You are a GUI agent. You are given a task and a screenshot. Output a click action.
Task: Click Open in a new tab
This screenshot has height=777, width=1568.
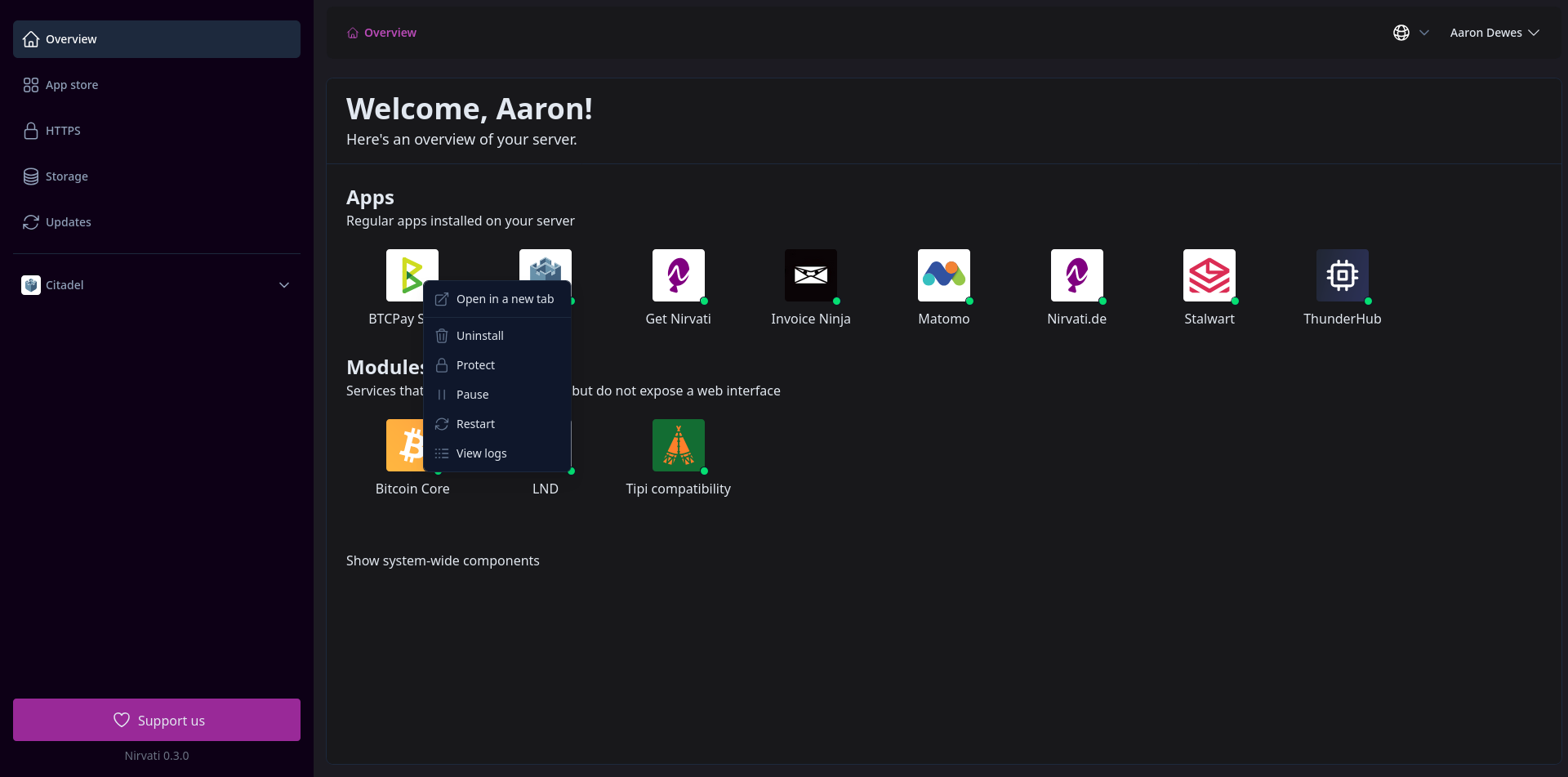[x=504, y=299]
